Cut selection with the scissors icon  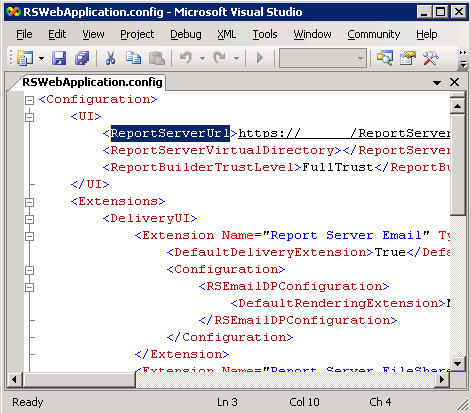(110, 58)
